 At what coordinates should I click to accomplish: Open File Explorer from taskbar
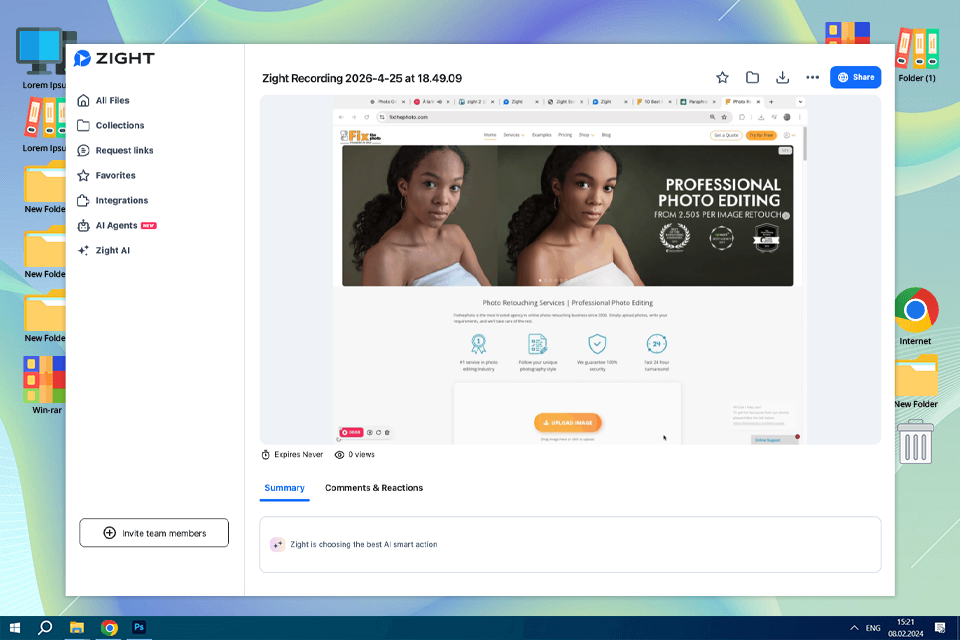(x=77, y=628)
